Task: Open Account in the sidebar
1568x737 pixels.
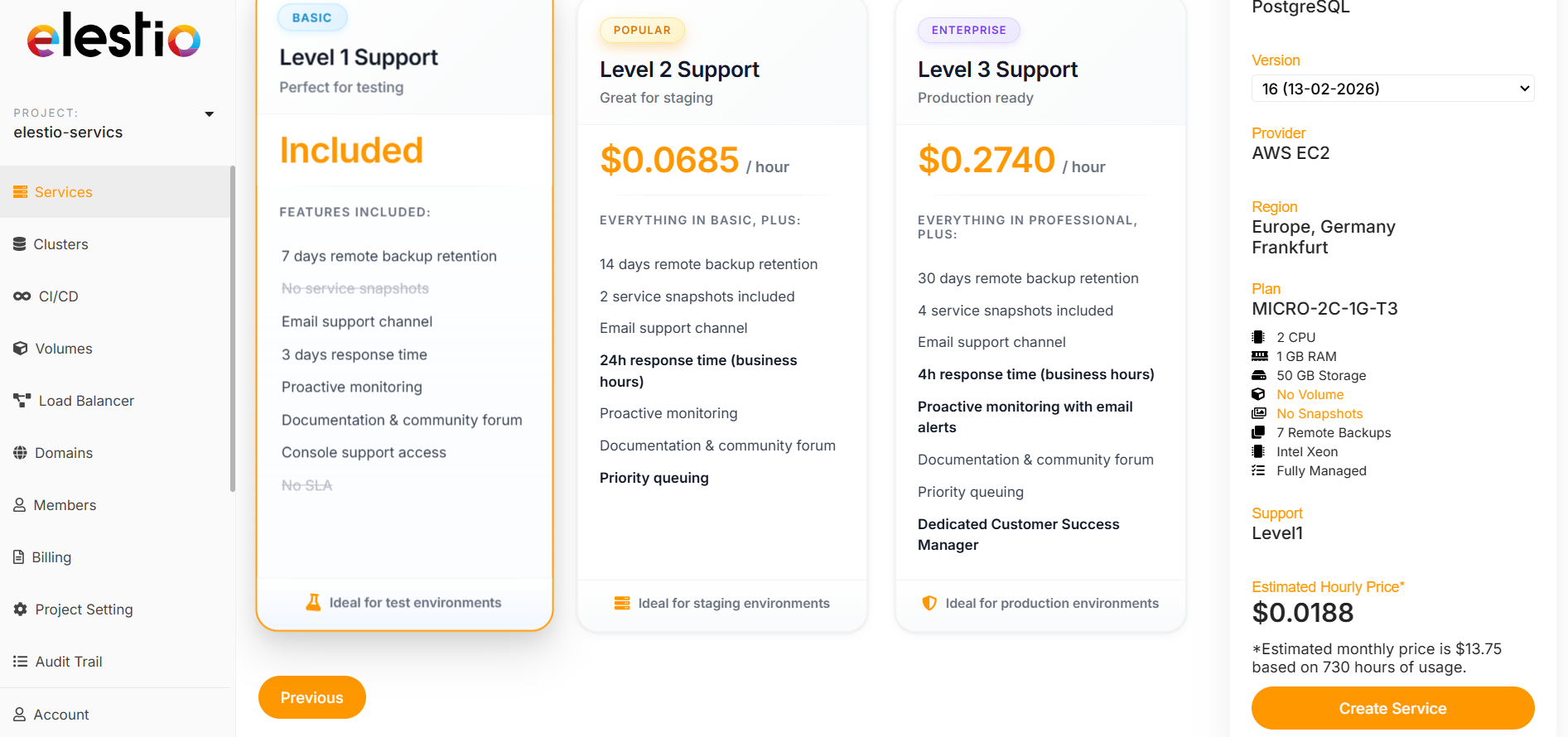Action: [60, 715]
